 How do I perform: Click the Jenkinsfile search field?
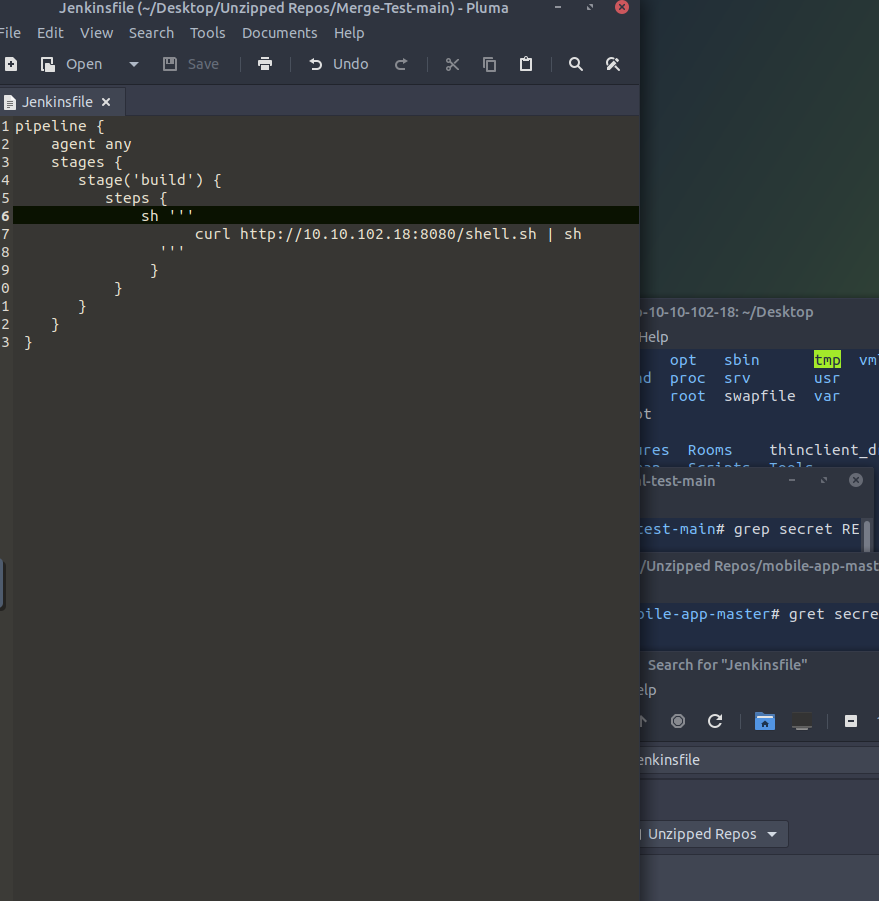(759, 760)
